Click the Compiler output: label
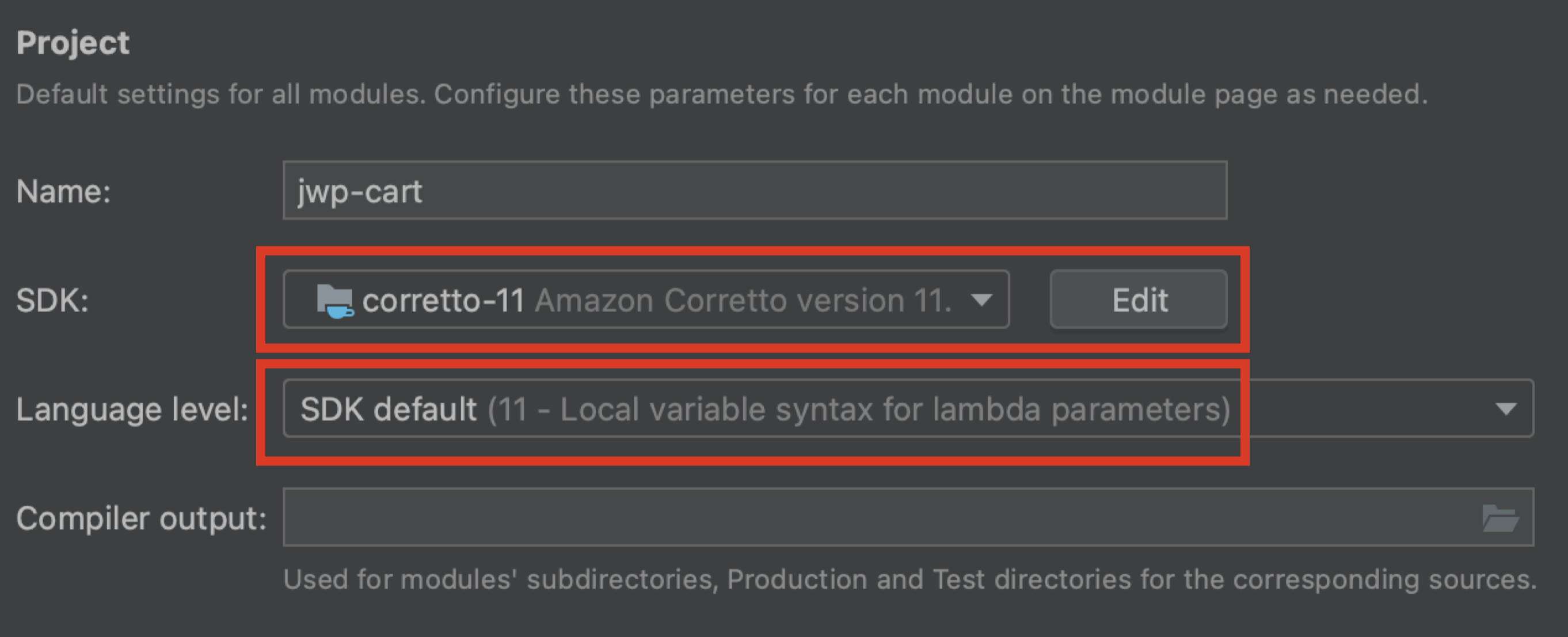This screenshot has height=637, width=1568. tap(141, 518)
